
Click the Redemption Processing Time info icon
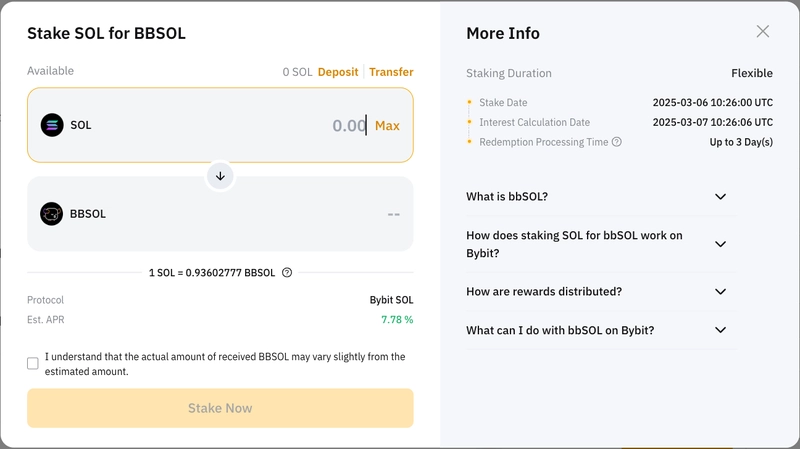point(617,142)
